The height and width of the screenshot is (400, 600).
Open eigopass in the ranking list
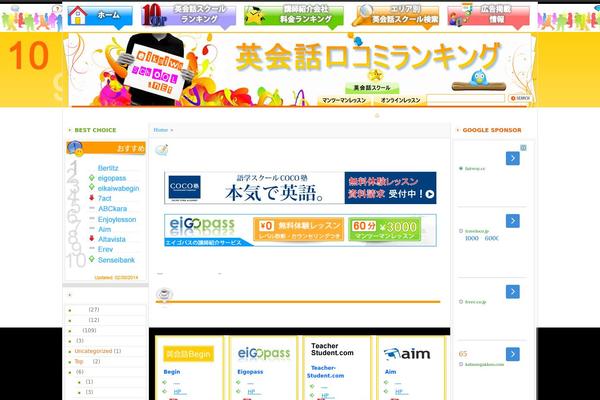[x=112, y=178]
